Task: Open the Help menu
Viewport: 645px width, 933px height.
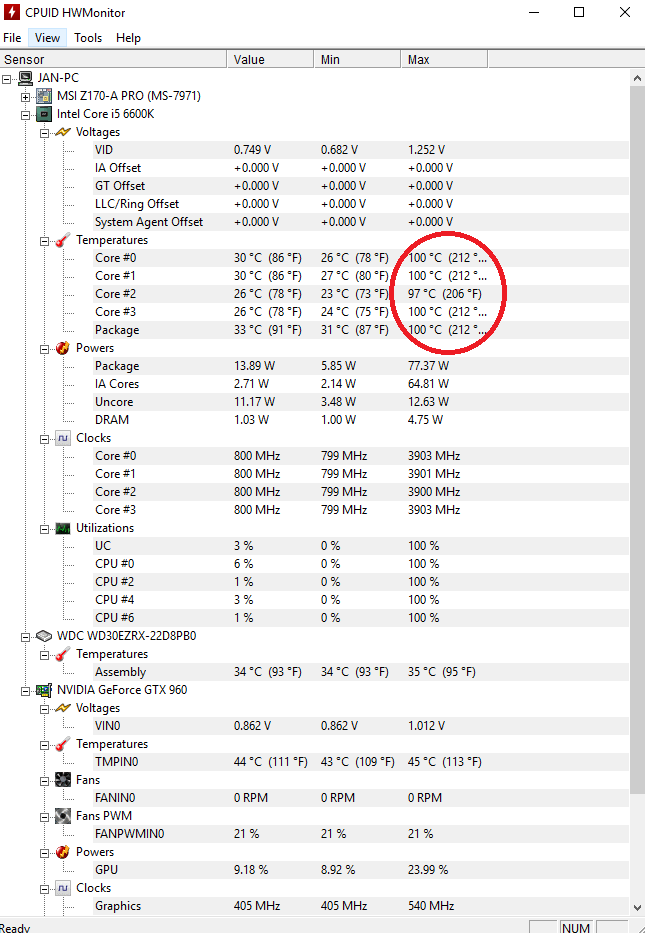Action: (x=128, y=38)
